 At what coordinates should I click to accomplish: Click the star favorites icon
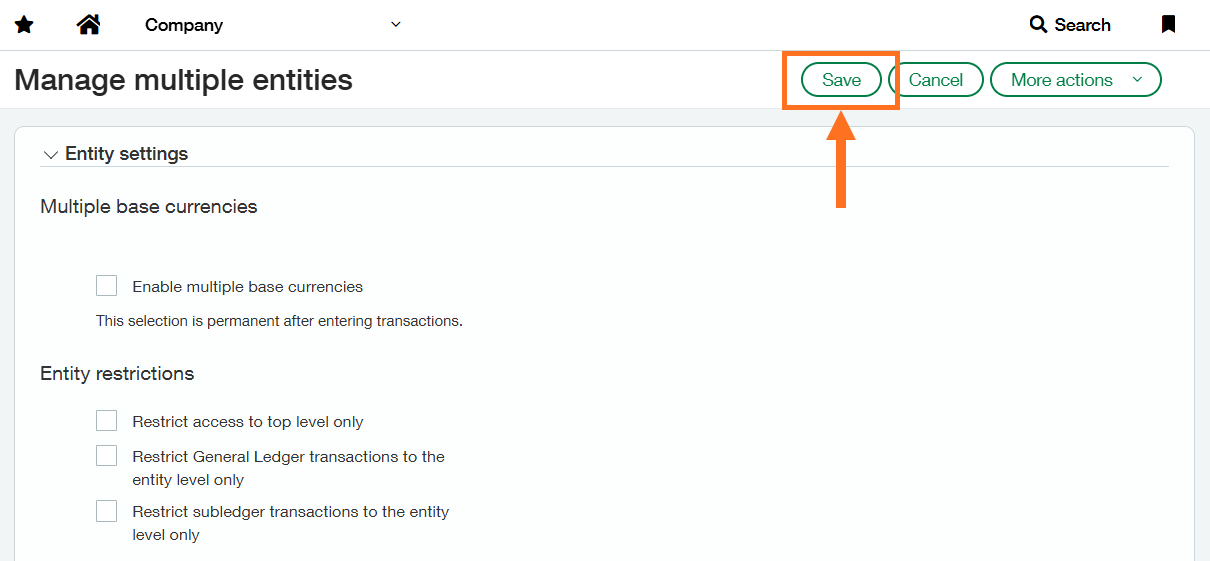click(x=24, y=25)
